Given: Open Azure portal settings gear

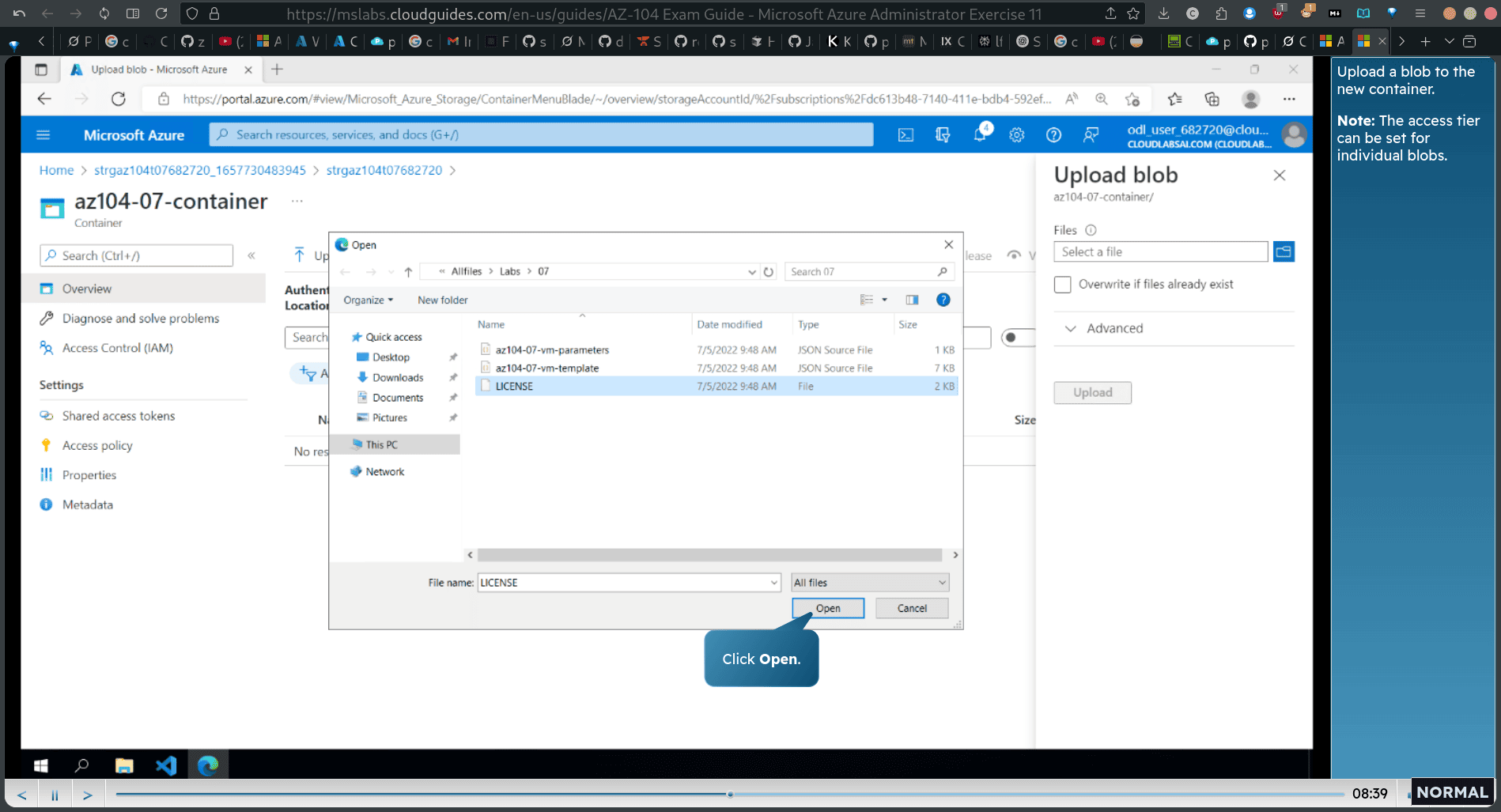Looking at the screenshot, I should (x=1017, y=135).
